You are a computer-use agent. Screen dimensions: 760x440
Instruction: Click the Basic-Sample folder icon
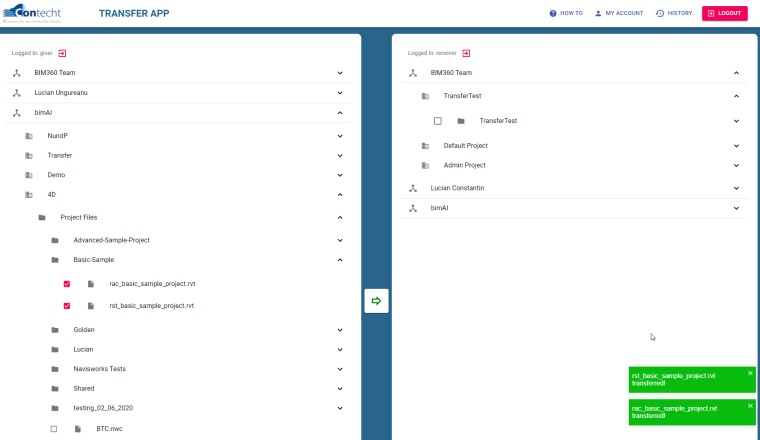pyautogui.click(x=55, y=260)
